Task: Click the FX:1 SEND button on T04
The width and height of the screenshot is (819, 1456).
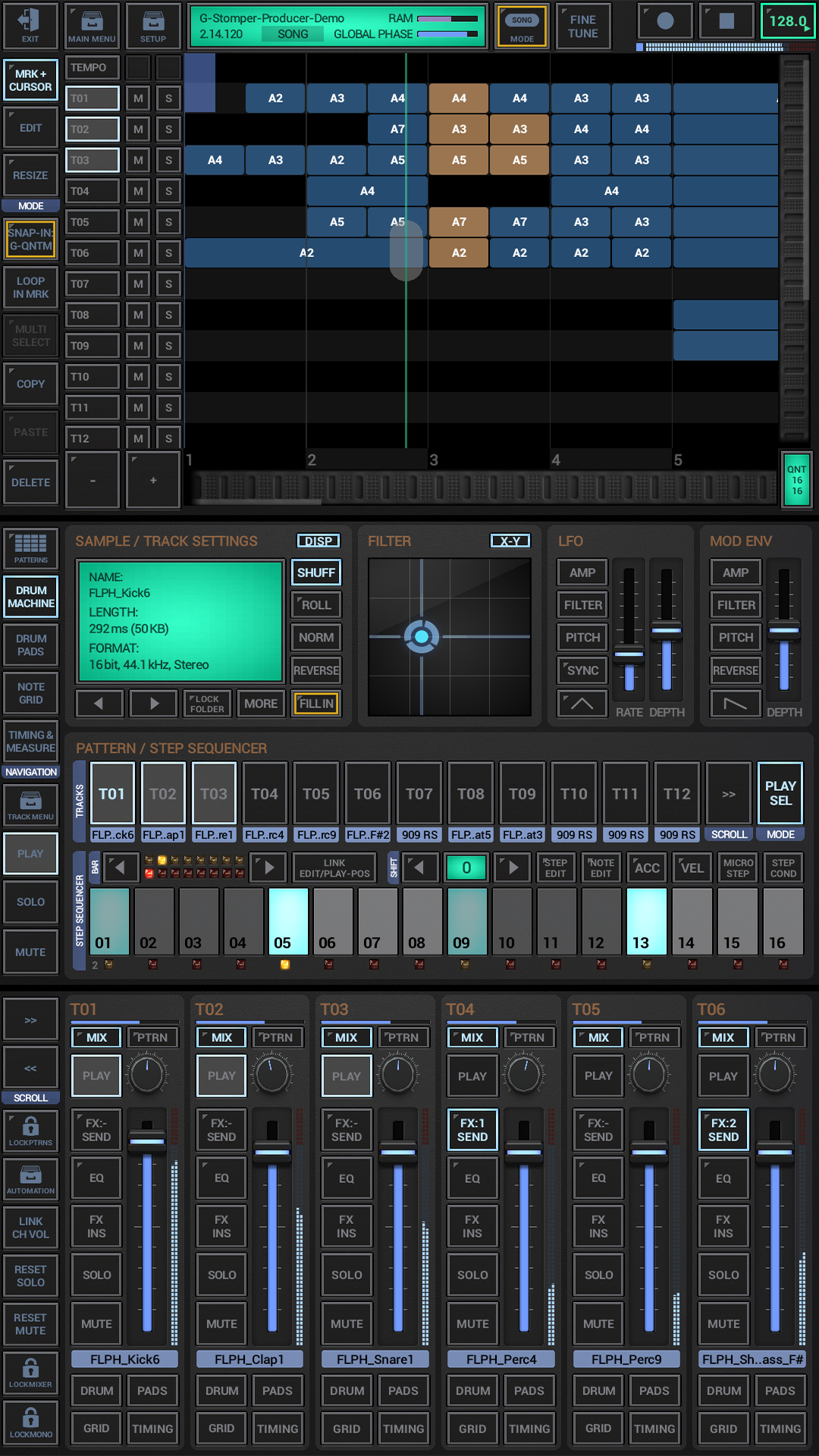Action: point(472,1130)
